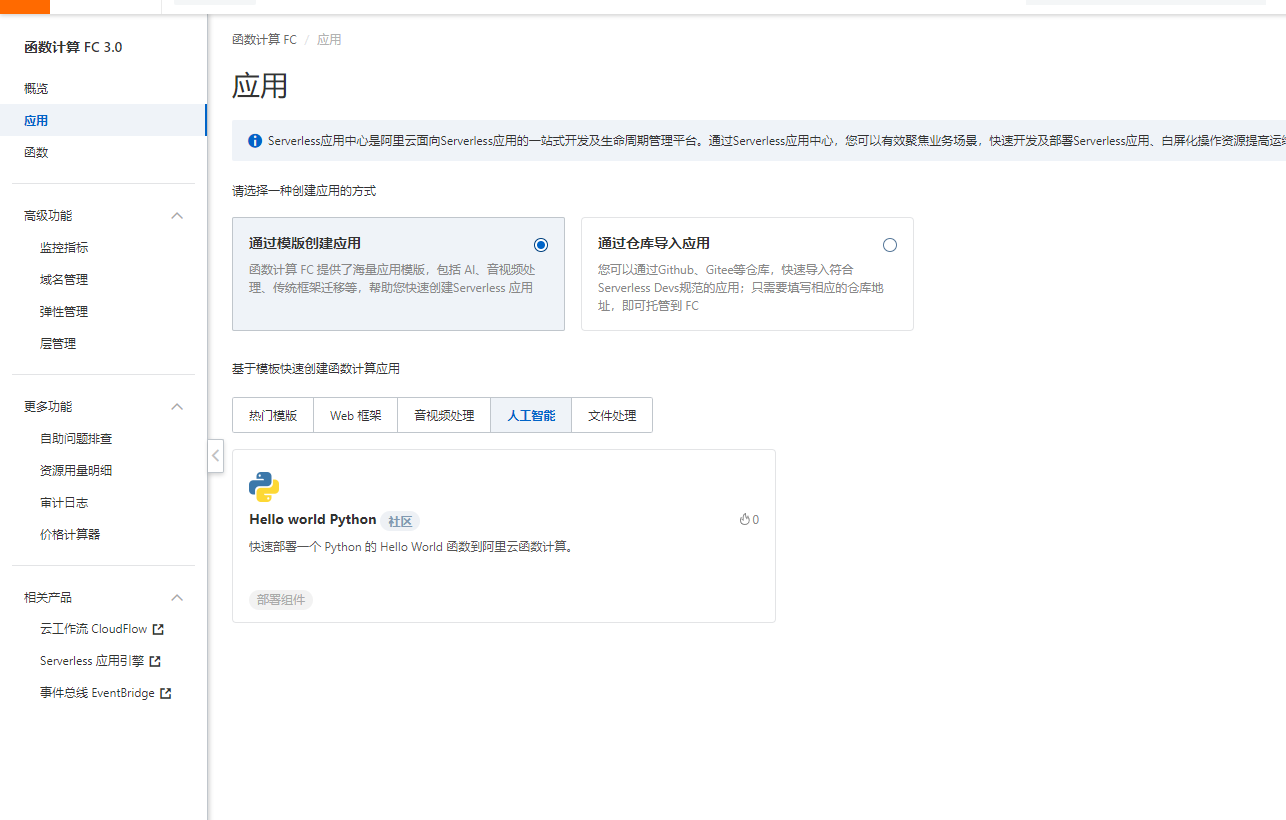Viewport: 1286px width, 820px height.
Task: Collapse the 高级功能 section chevron
Action: pos(177,216)
